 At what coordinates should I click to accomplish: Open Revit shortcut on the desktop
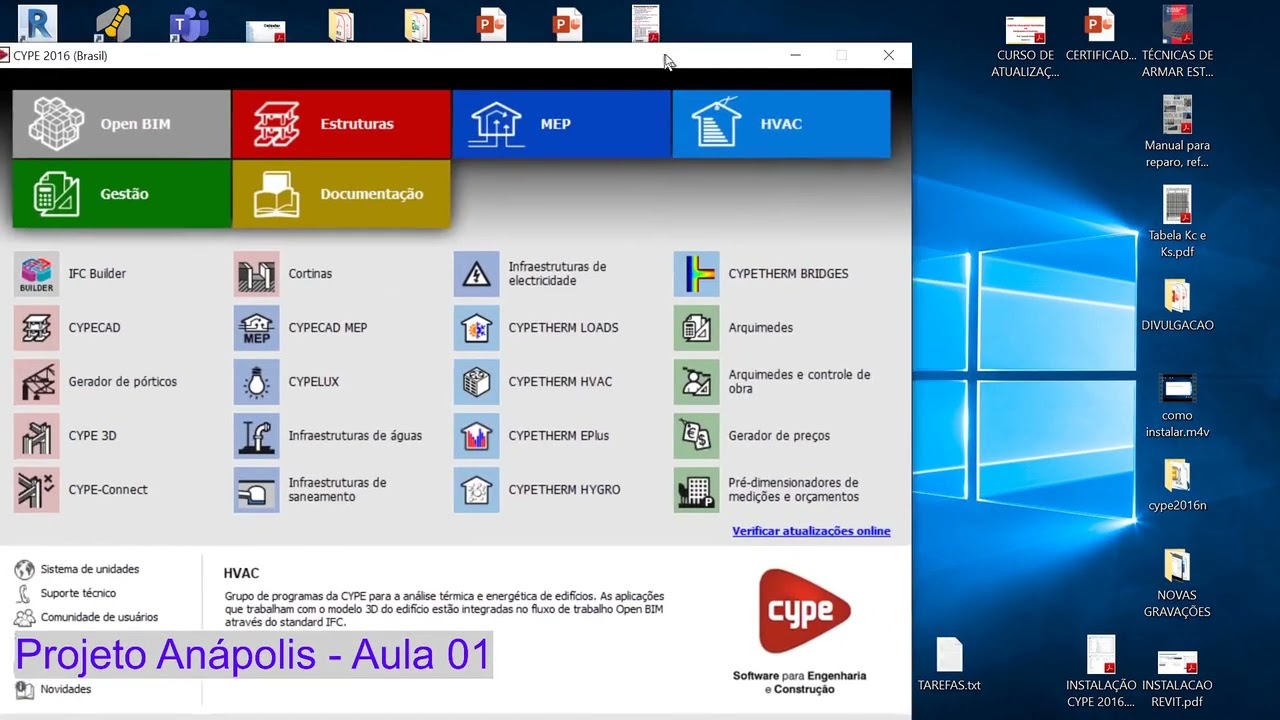click(37, 22)
